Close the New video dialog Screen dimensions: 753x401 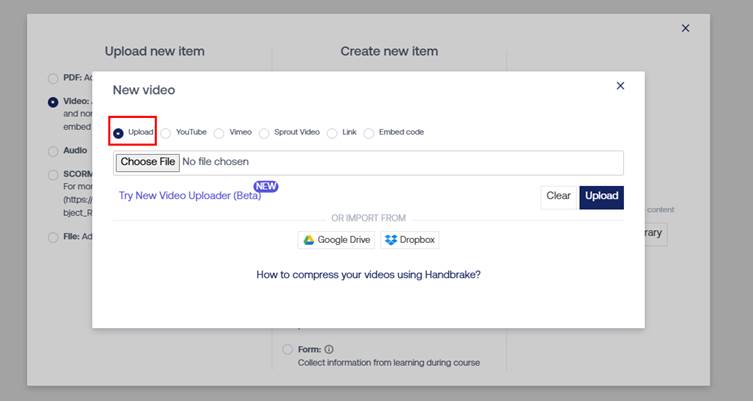[620, 86]
